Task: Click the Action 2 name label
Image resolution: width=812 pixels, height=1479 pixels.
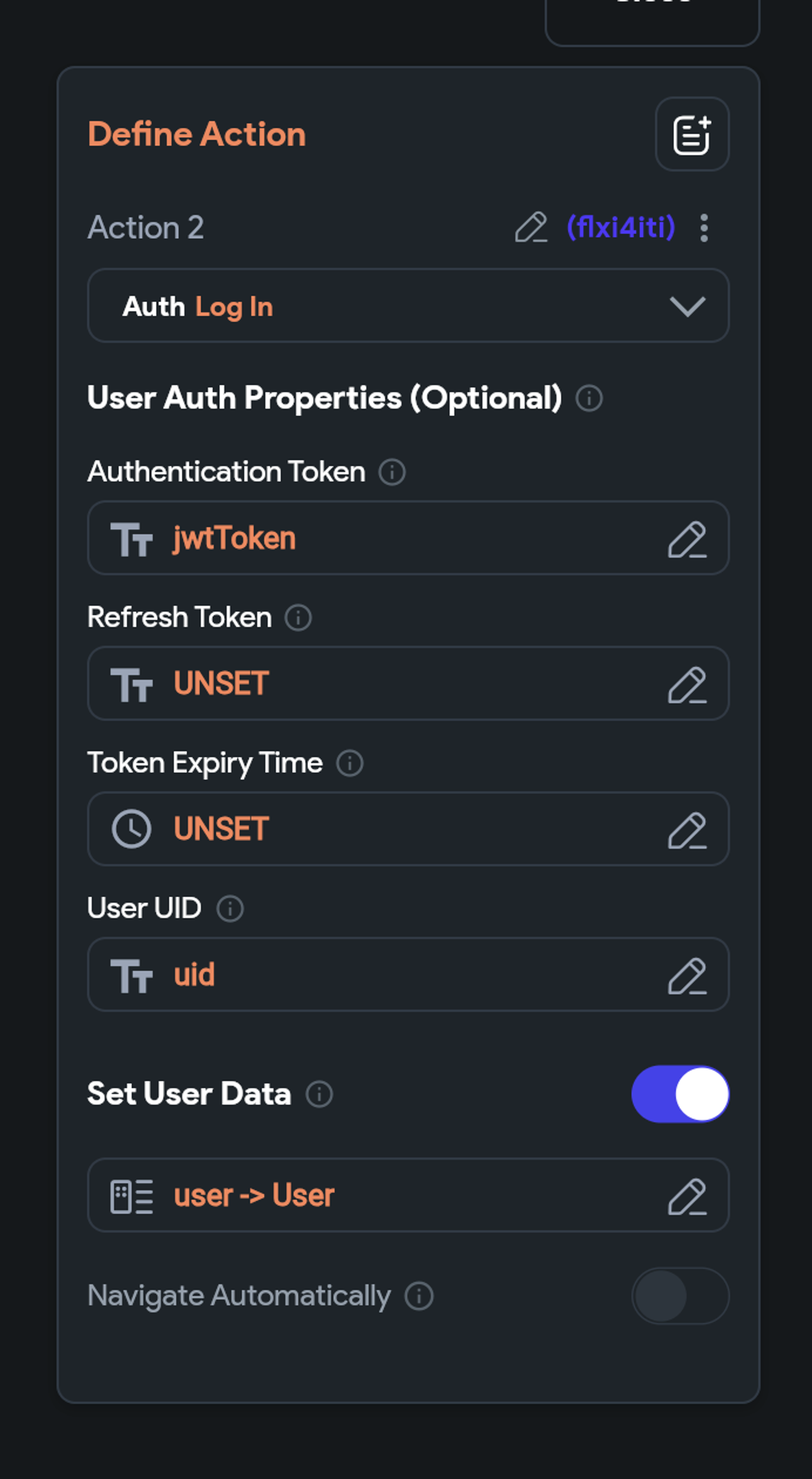Action: pyautogui.click(x=146, y=228)
